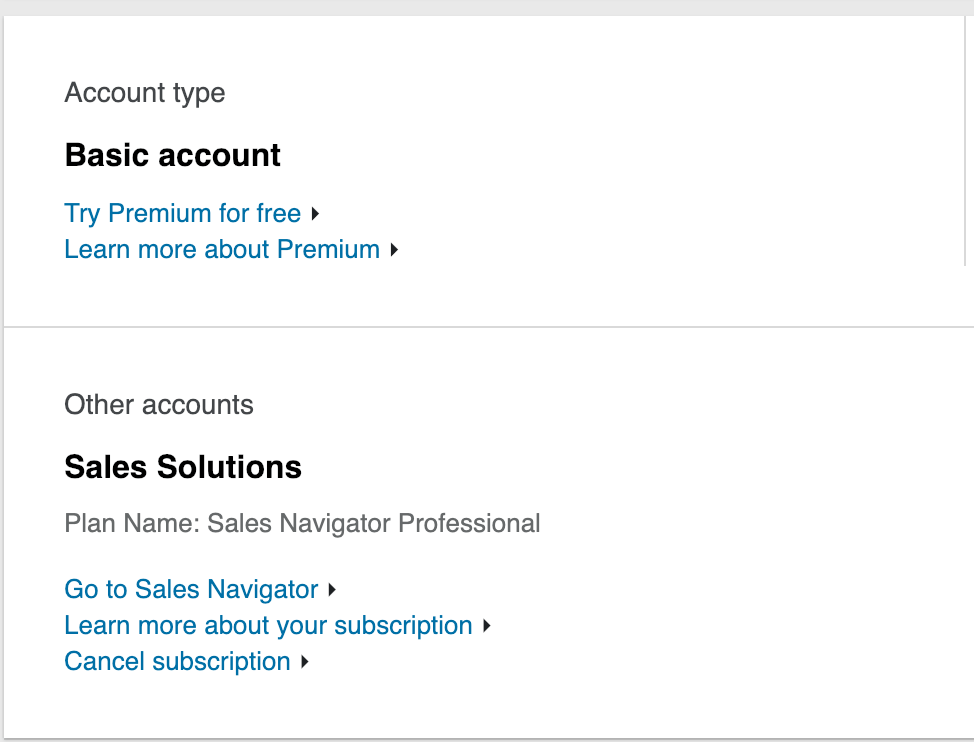Open the Learn more about Premium link
The height and width of the screenshot is (742, 974).
tap(222, 250)
